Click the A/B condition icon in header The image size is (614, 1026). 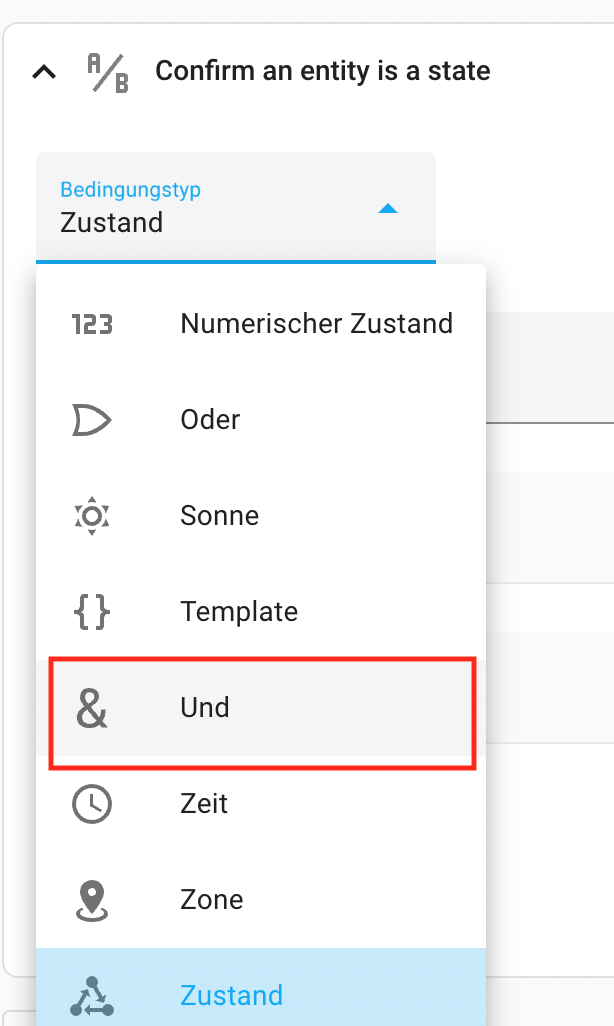tap(108, 73)
